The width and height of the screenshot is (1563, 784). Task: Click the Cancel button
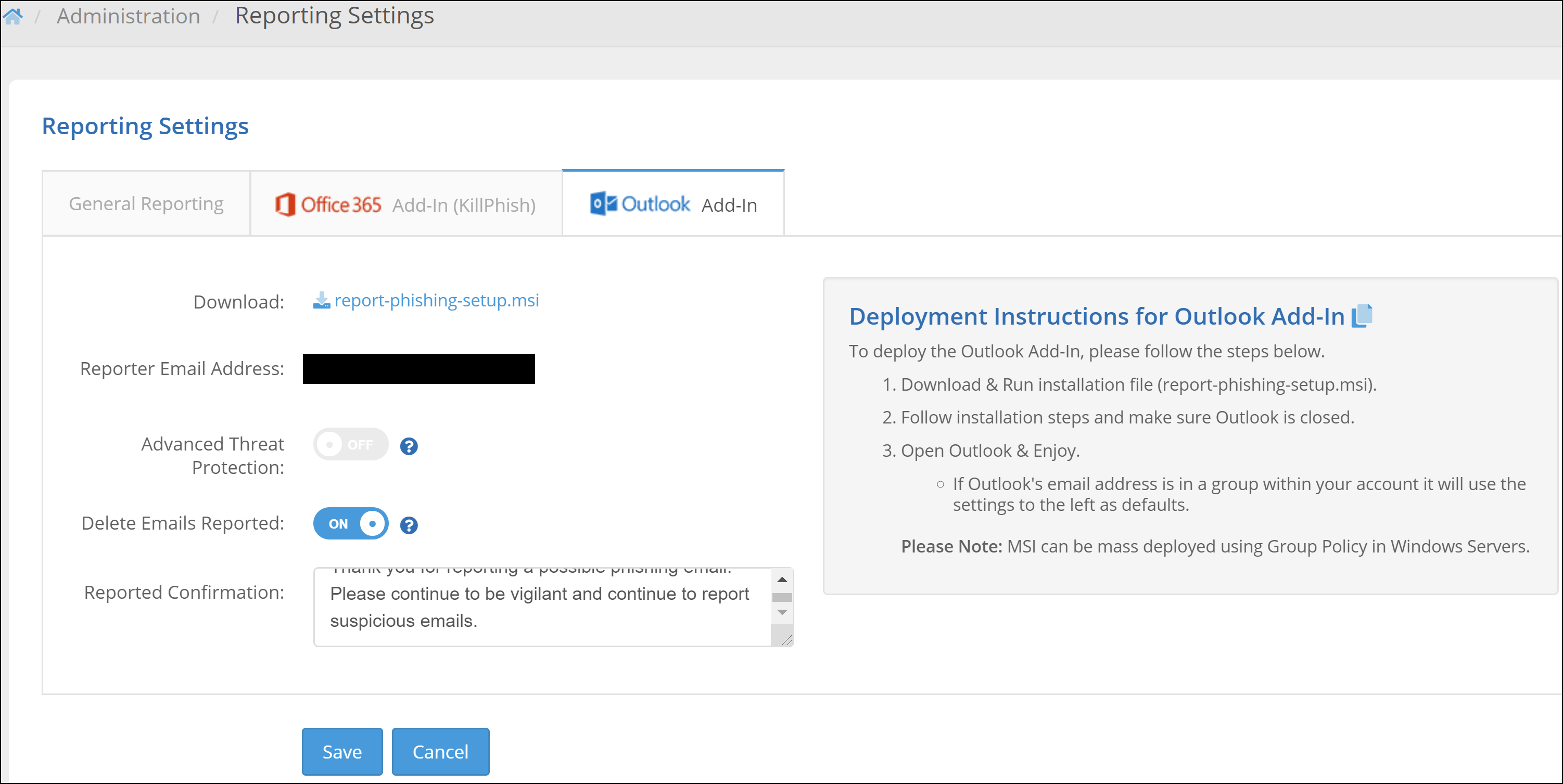click(440, 752)
